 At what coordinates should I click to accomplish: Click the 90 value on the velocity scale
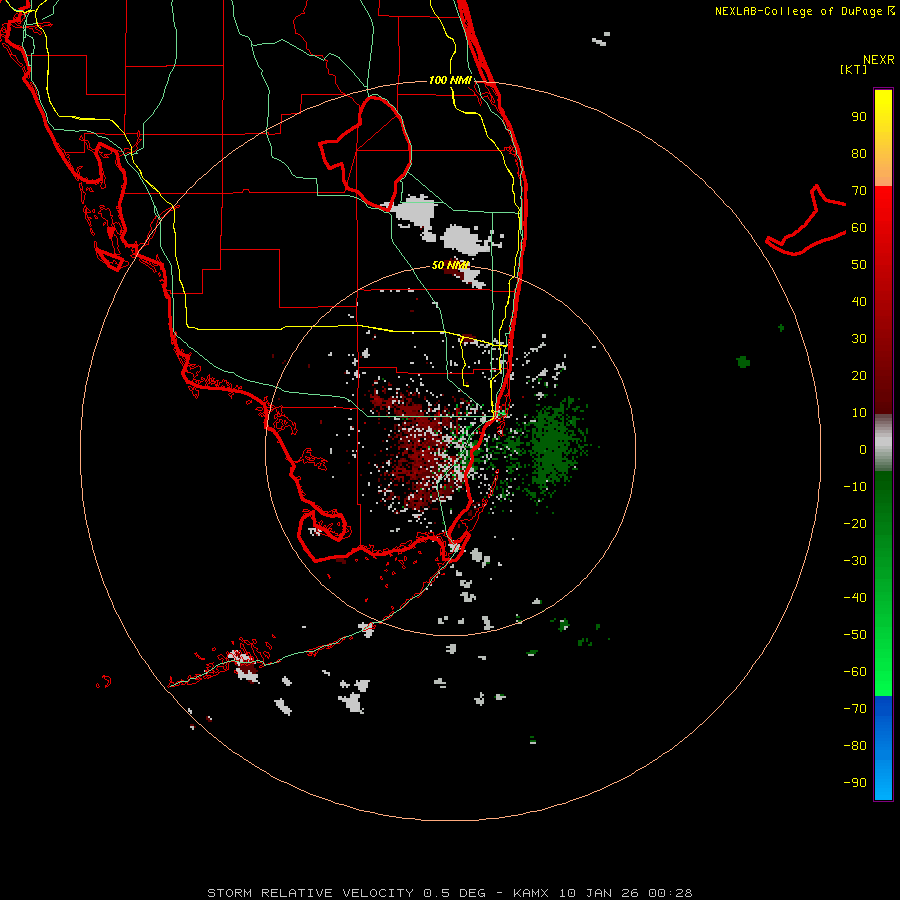tap(859, 117)
